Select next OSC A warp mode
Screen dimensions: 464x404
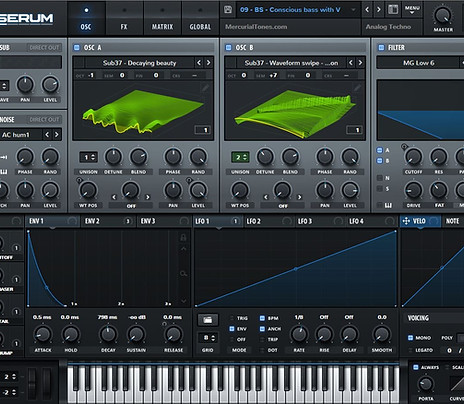(x=148, y=197)
